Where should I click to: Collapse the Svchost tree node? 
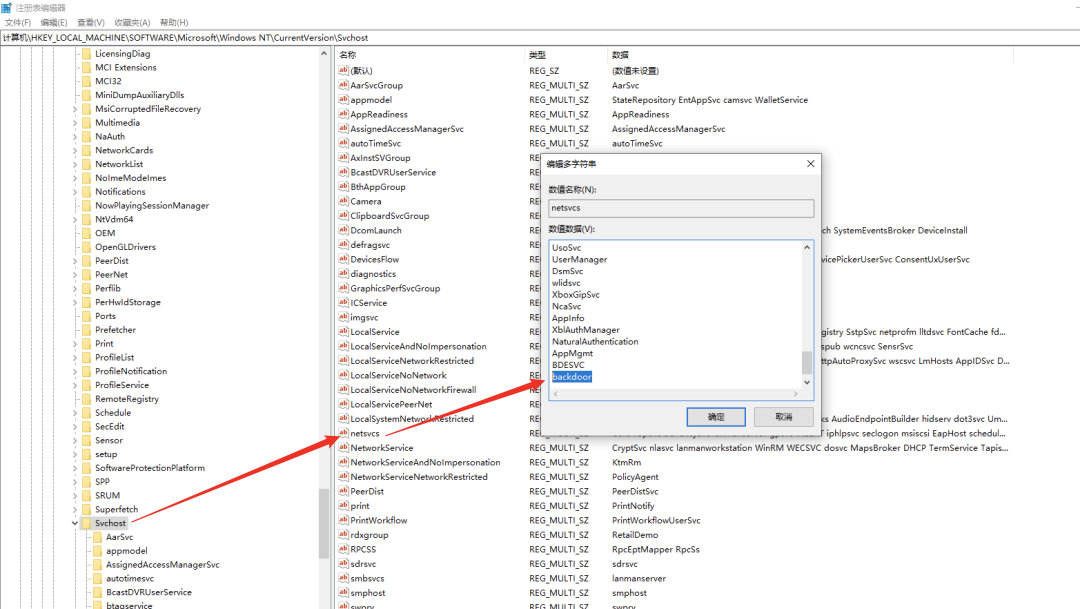coord(74,523)
